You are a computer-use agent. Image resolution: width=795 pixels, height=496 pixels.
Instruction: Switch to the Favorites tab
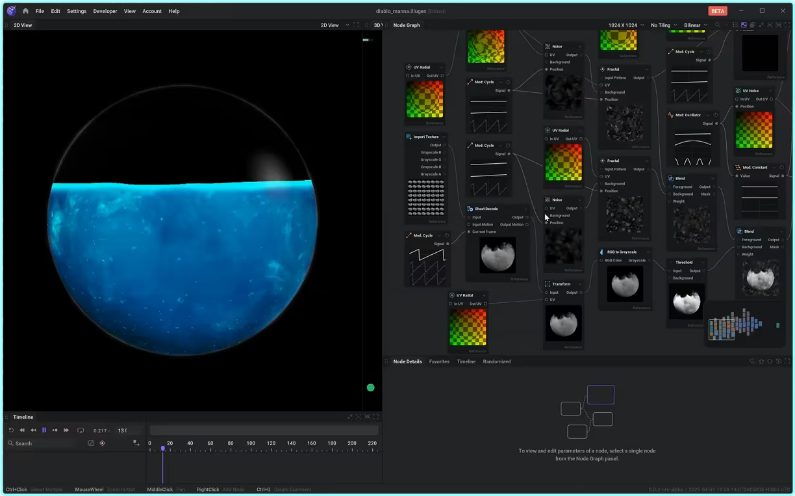439,362
